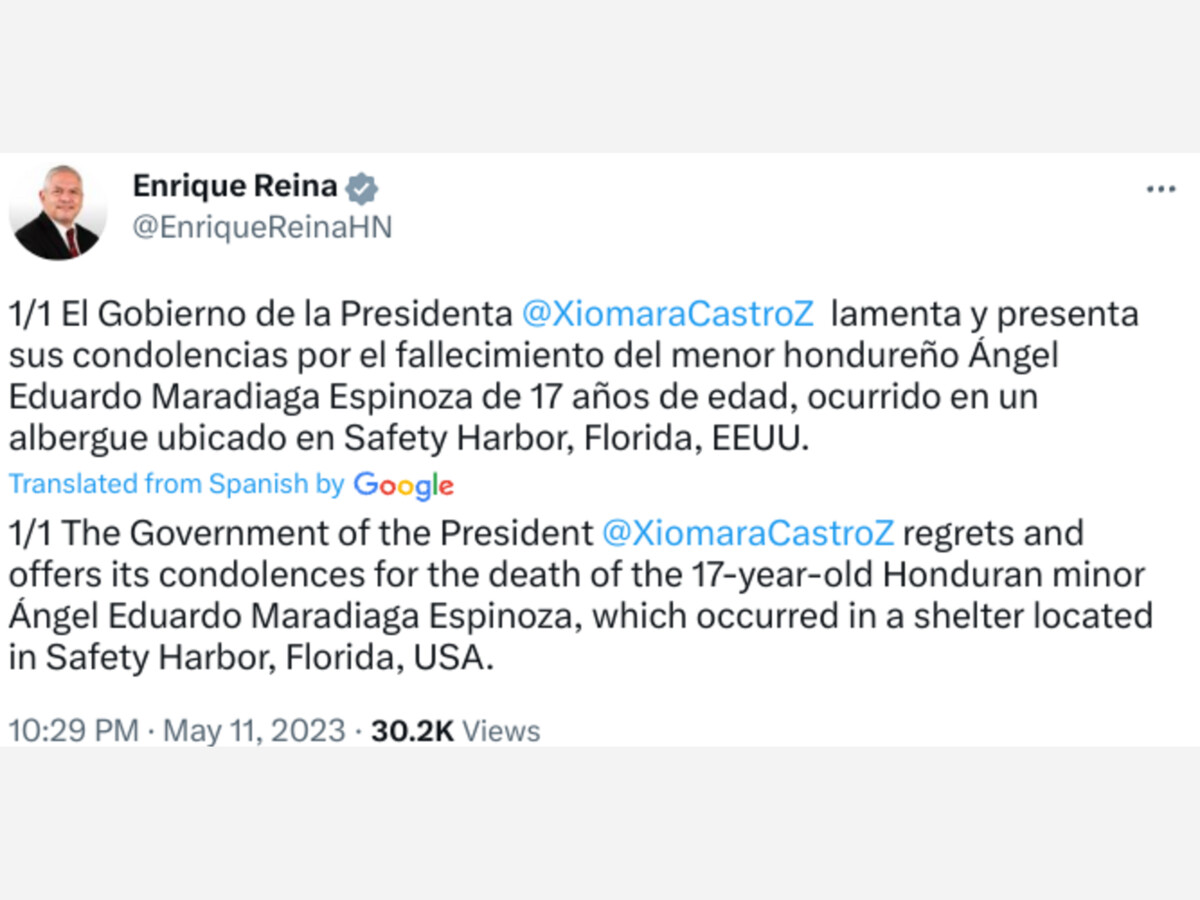The image size is (1200, 900).
Task: Click the 10:29 PM timestamp
Action: point(74,731)
